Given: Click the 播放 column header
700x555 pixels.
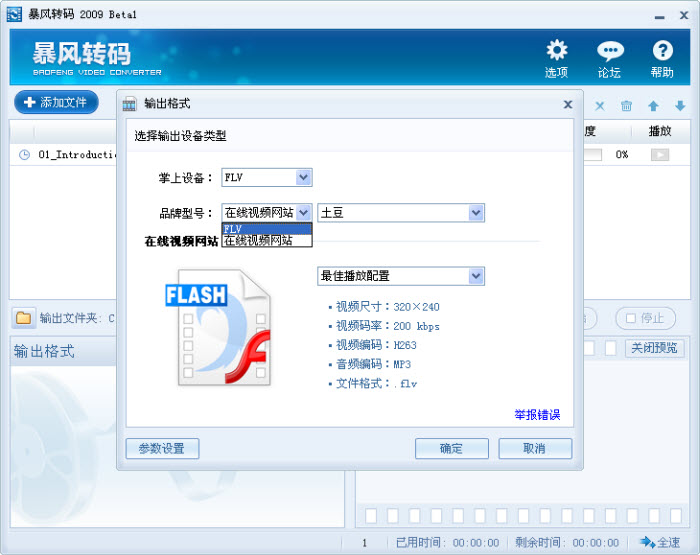Looking at the screenshot, I should click(660, 131).
